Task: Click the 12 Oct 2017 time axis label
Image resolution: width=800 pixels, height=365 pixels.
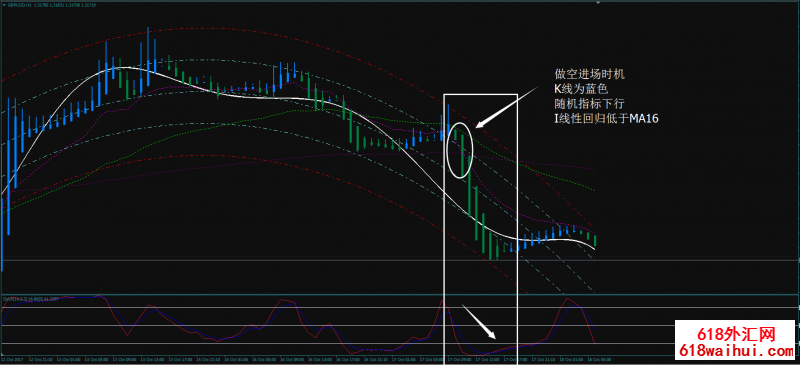Action: tap(11, 359)
